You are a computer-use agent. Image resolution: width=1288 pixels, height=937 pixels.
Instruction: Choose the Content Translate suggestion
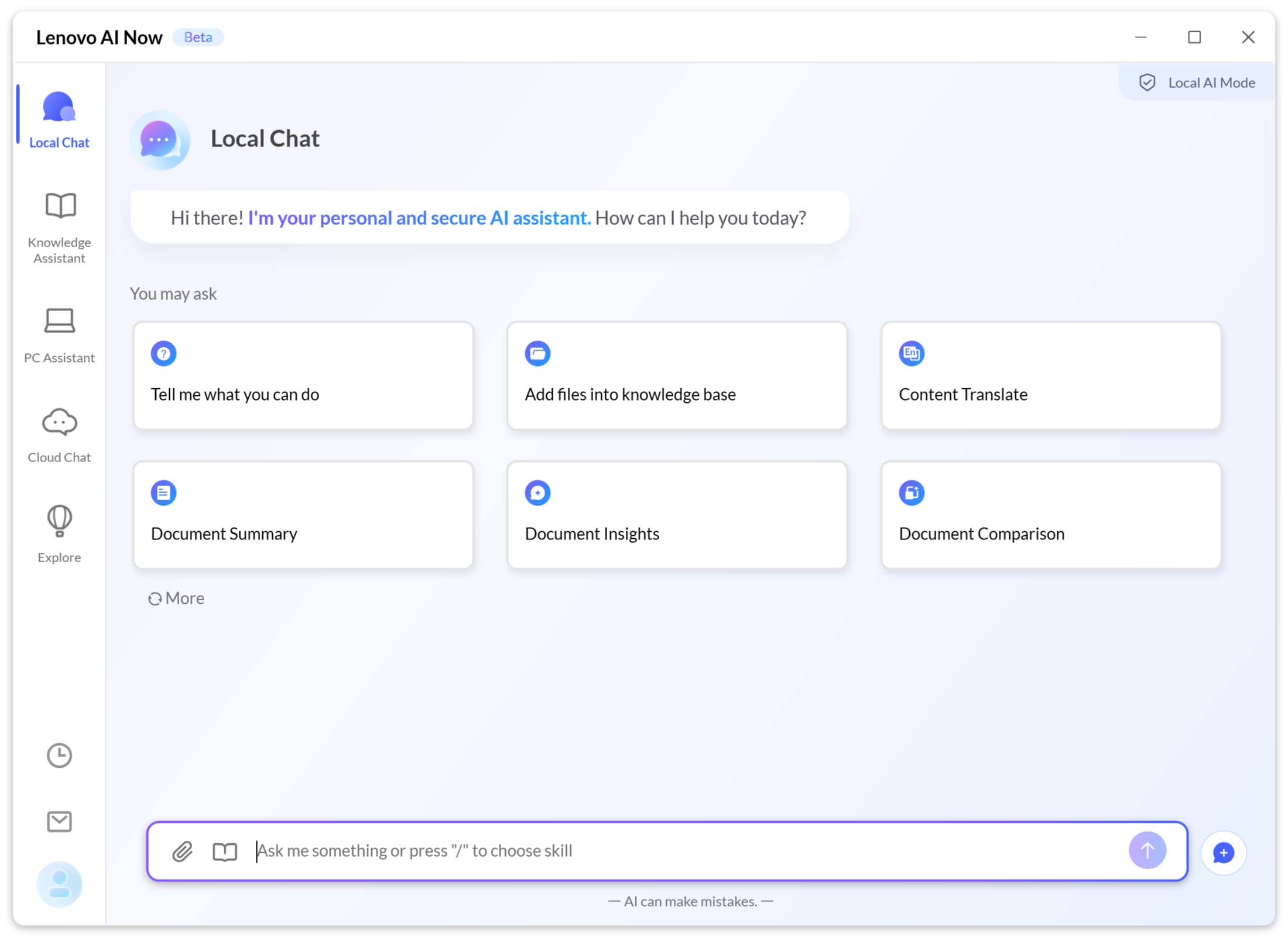point(1050,376)
